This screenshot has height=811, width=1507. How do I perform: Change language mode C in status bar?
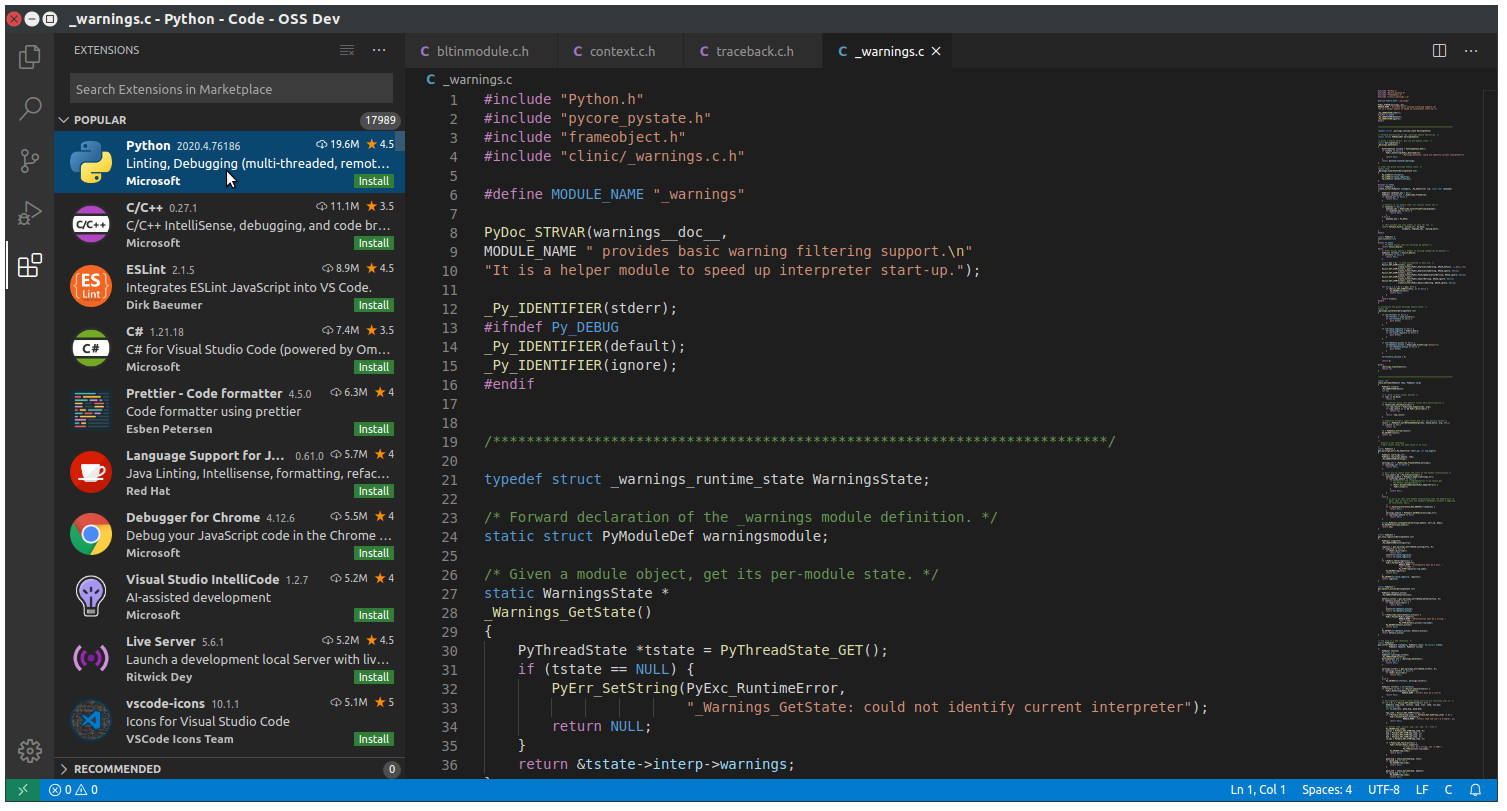[1448, 790]
